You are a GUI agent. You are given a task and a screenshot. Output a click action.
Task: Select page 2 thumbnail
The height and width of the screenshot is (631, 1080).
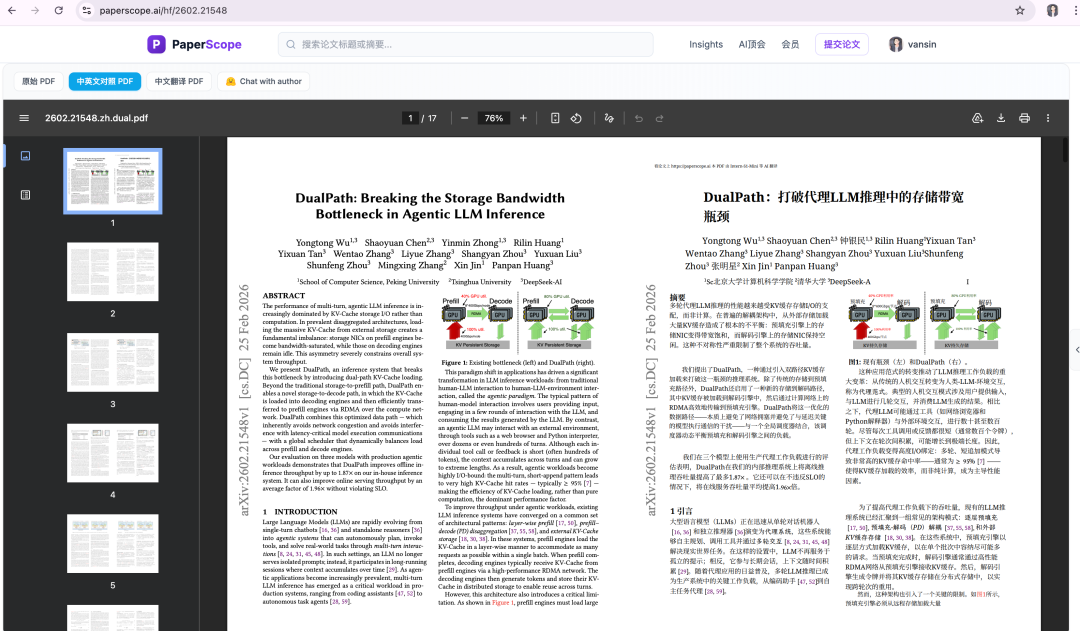(x=113, y=271)
